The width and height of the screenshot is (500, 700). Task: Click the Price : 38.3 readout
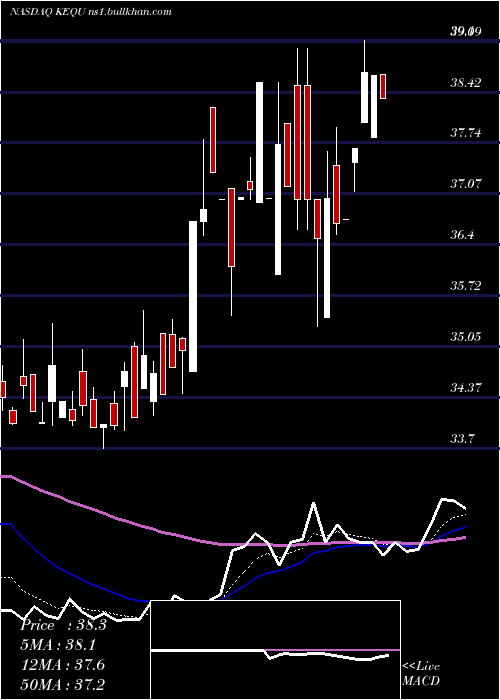tap(63, 625)
